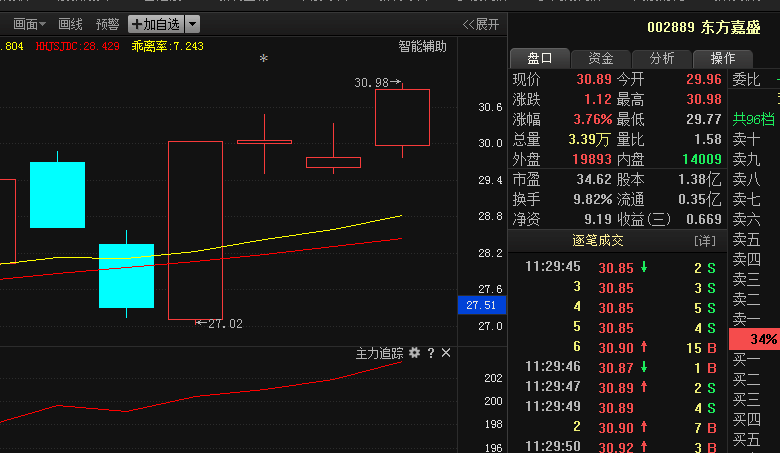Click the 委比 label
Viewport: 780px width, 453px height.
click(x=747, y=79)
